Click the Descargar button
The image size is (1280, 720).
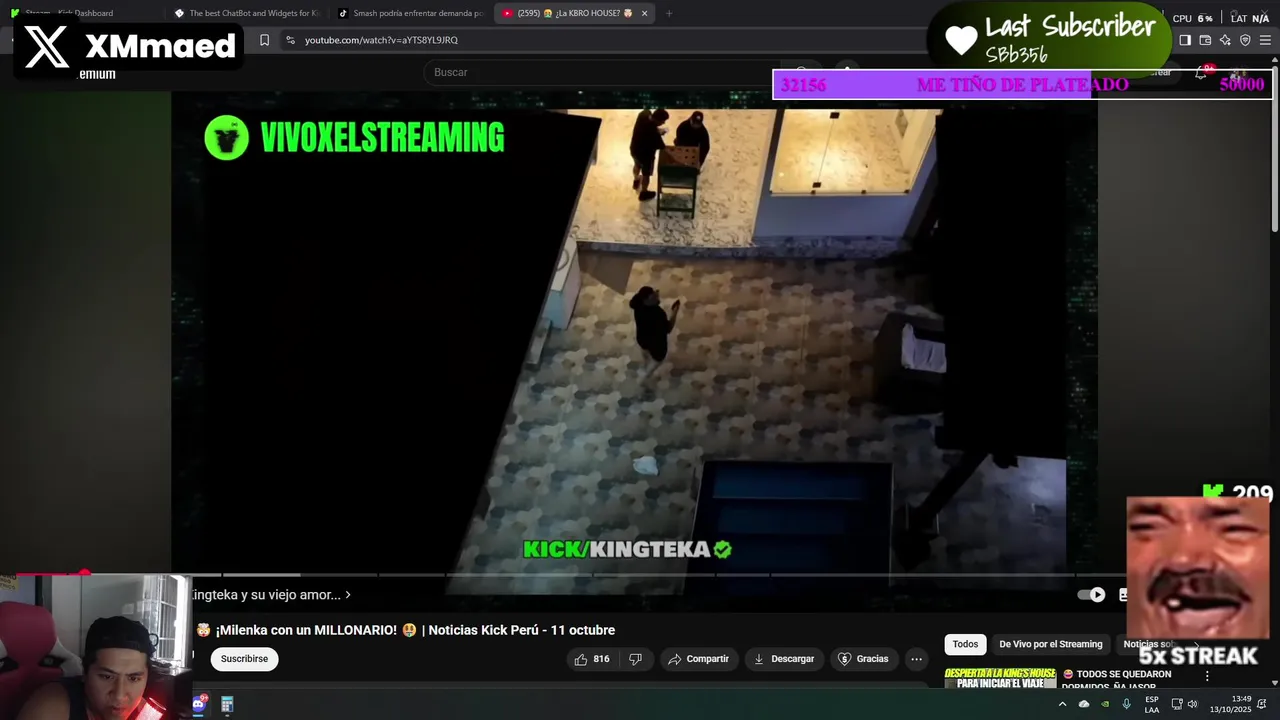(783, 659)
